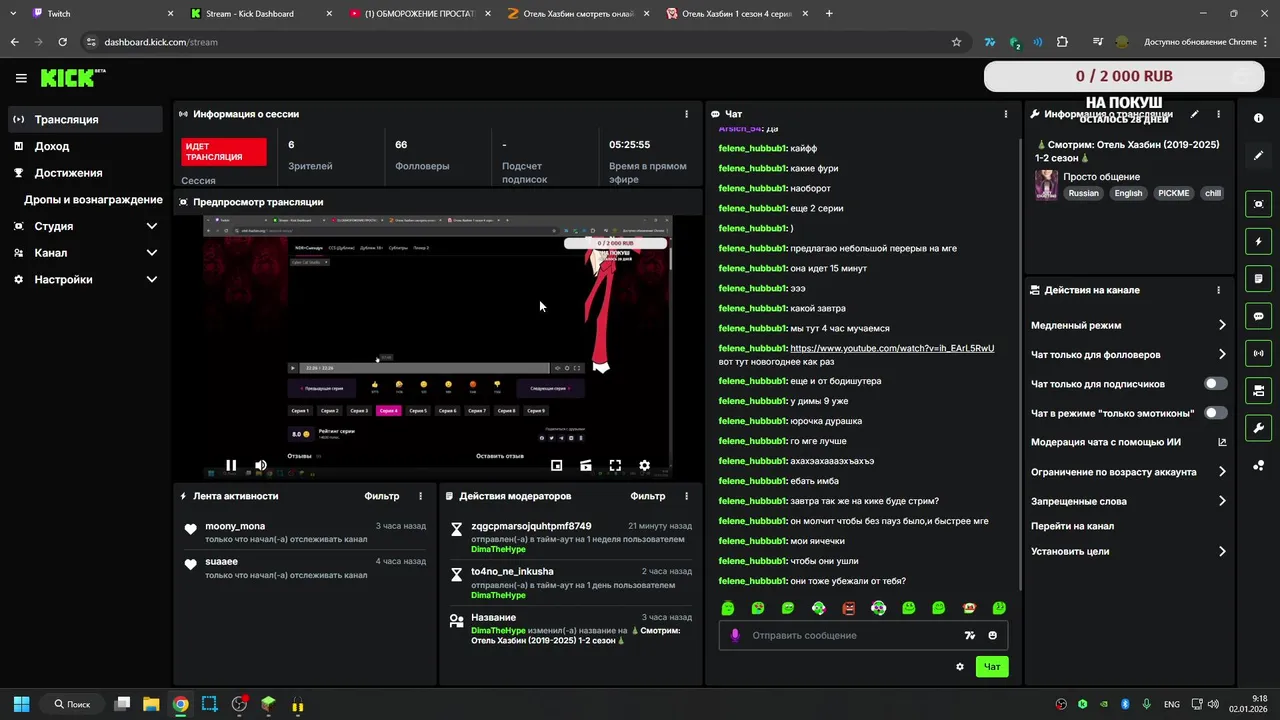This screenshot has width=1280, height=720.
Task: Open moderator actions three-dot menu
Action: [686, 496]
